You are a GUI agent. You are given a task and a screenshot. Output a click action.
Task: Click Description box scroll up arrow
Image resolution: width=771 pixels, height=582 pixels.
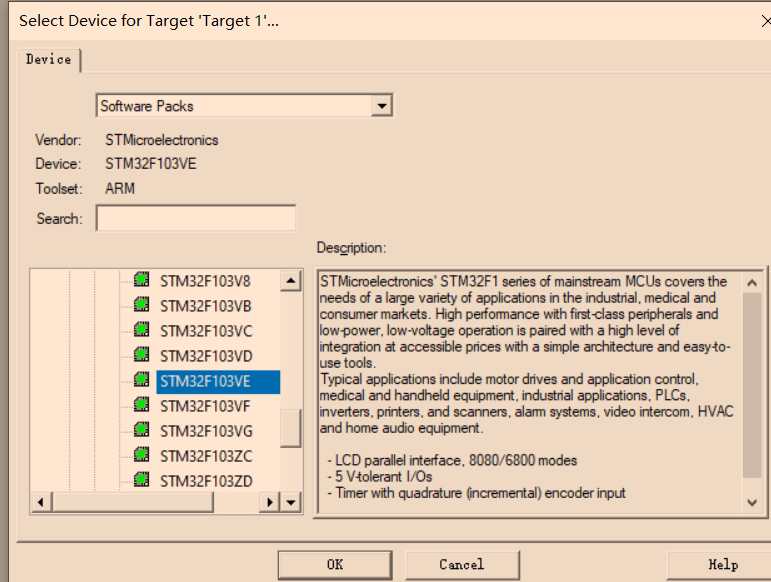751,283
